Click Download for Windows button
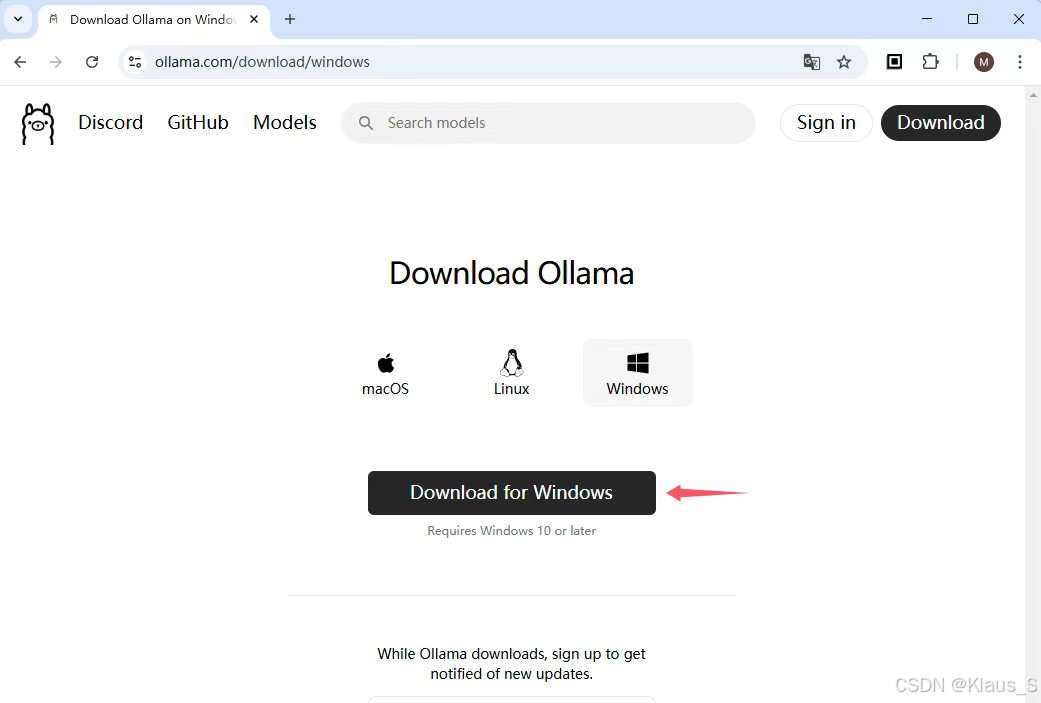The width and height of the screenshot is (1041, 703). pos(512,493)
